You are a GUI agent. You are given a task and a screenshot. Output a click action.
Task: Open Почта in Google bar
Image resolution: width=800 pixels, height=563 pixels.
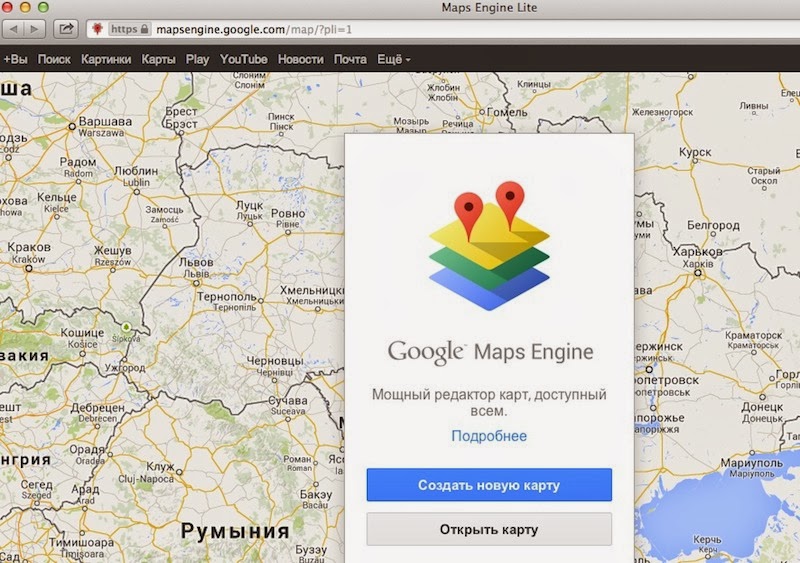pos(350,60)
